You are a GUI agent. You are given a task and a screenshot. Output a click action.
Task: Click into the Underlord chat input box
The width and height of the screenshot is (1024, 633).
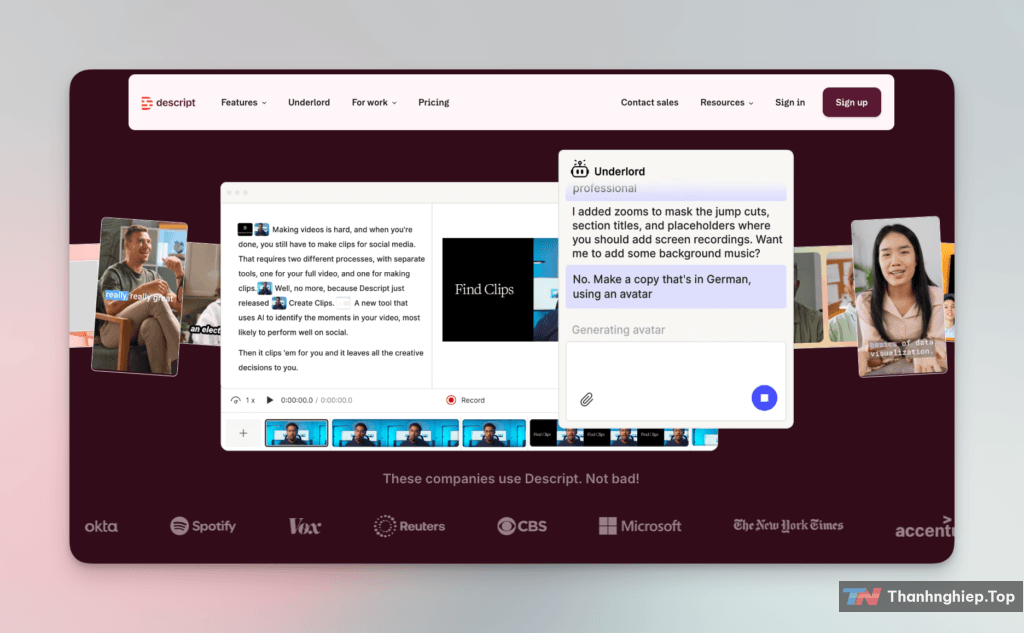660,365
